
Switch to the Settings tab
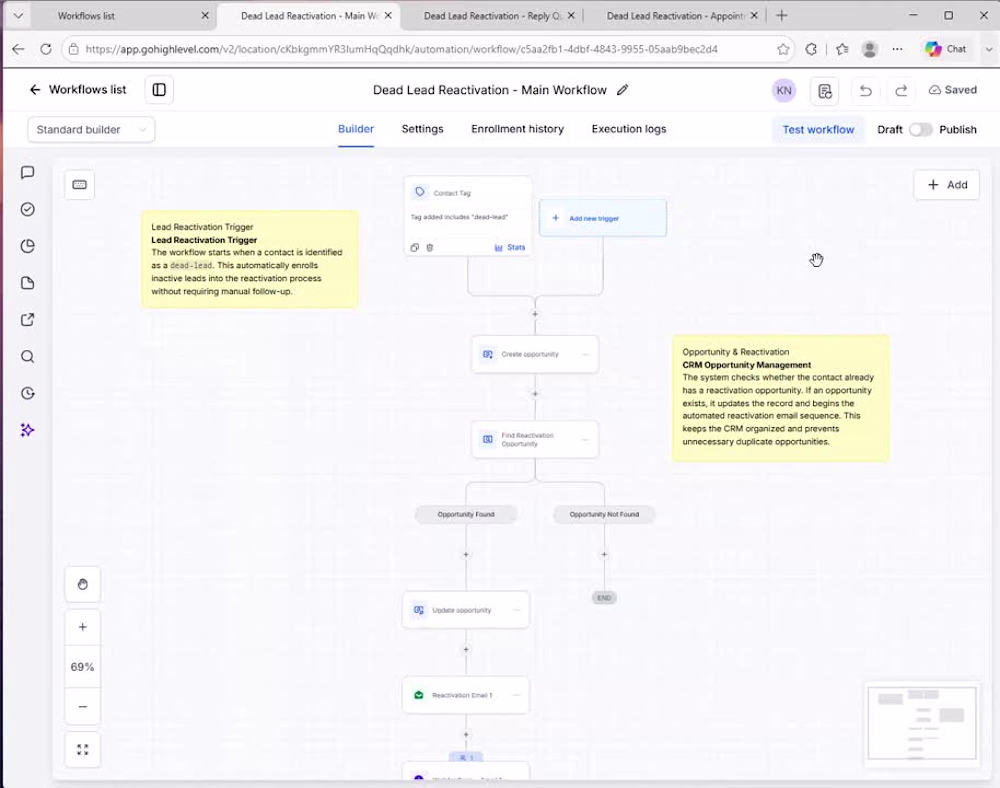pos(422,129)
